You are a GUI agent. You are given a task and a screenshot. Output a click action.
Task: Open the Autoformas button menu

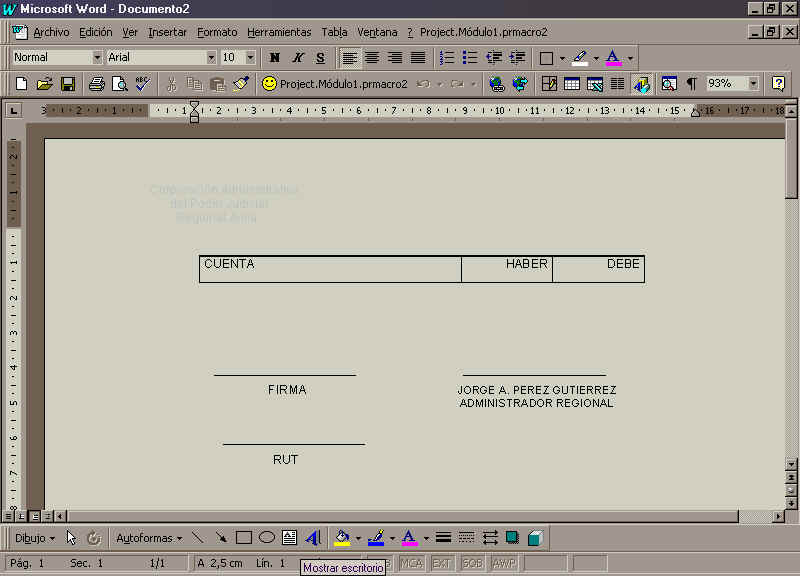click(149, 538)
